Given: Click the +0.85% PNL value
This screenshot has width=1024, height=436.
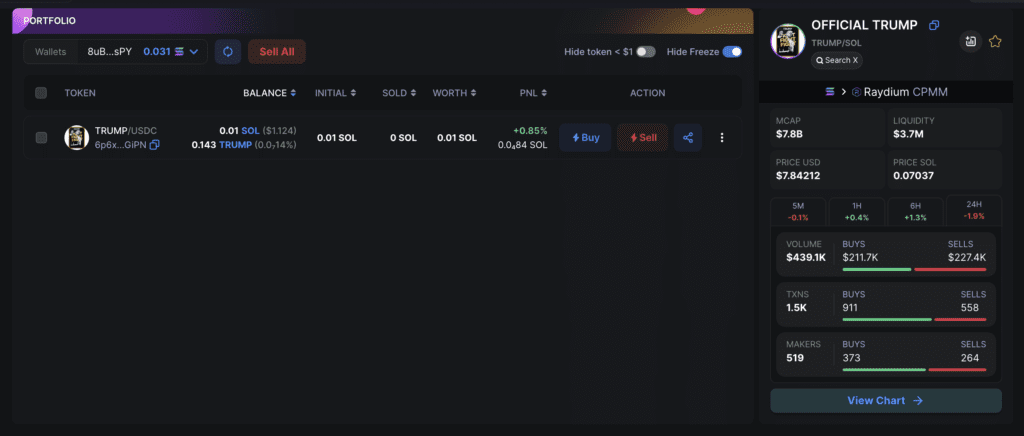Looking at the screenshot, I should tap(530, 131).
